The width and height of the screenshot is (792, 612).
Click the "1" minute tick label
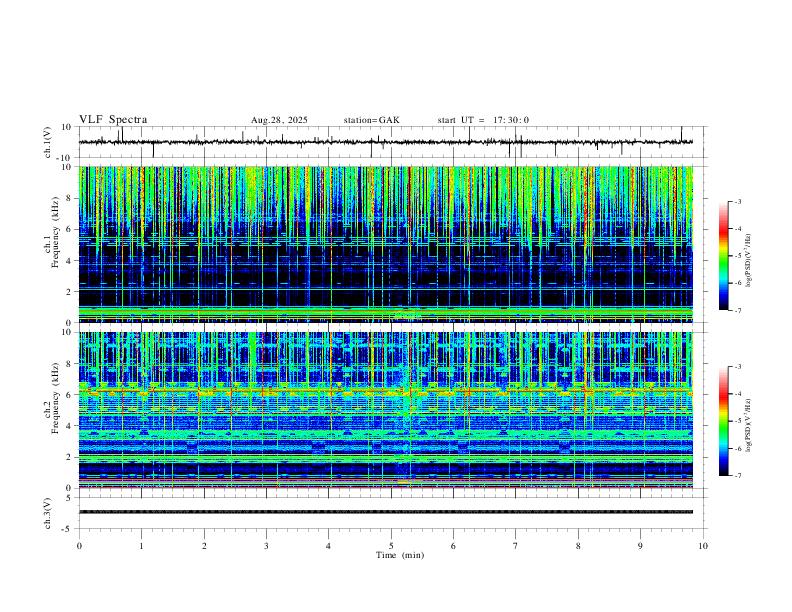click(141, 546)
